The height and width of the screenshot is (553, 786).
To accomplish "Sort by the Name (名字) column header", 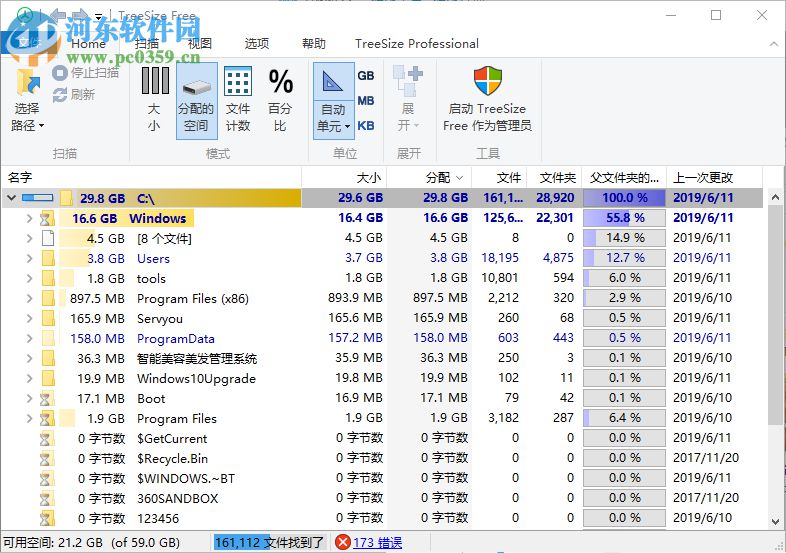I will [x=151, y=177].
